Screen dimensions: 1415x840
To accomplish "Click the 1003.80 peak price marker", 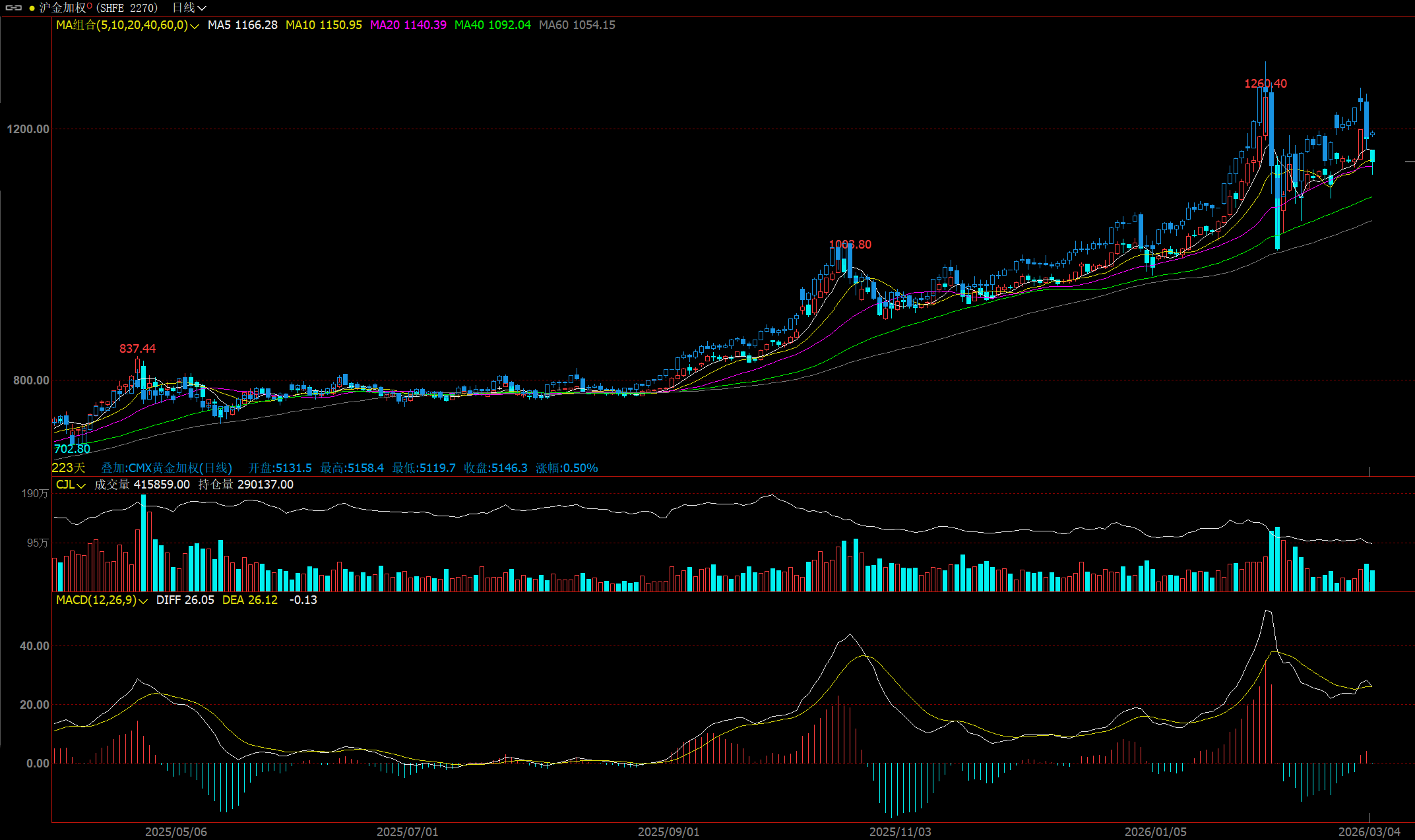I will (x=850, y=245).
